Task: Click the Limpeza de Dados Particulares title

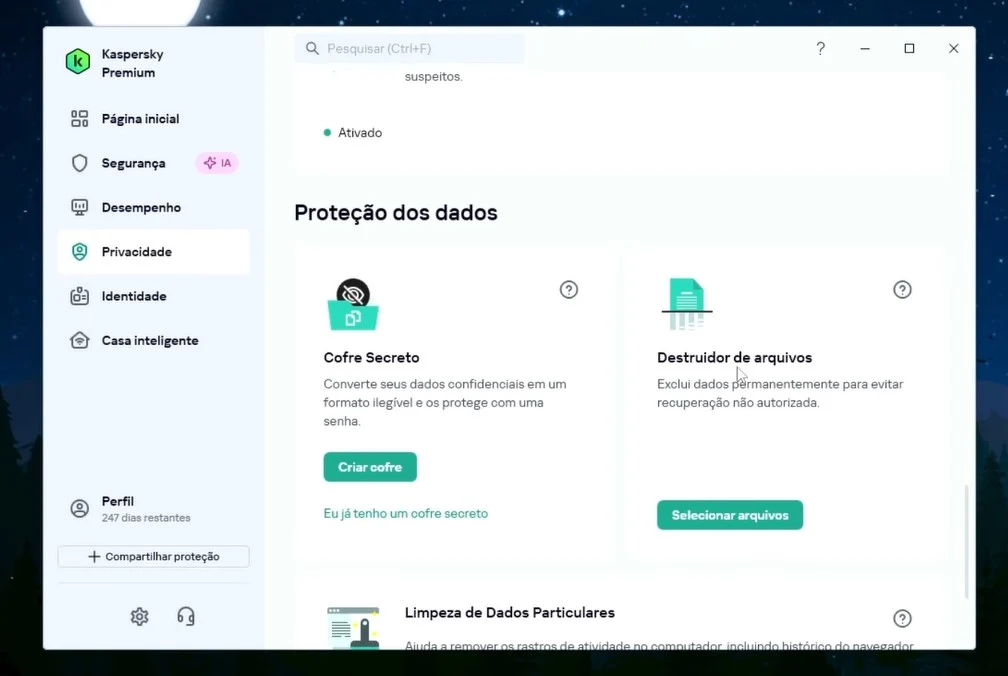Action: [x=510, y=613]
